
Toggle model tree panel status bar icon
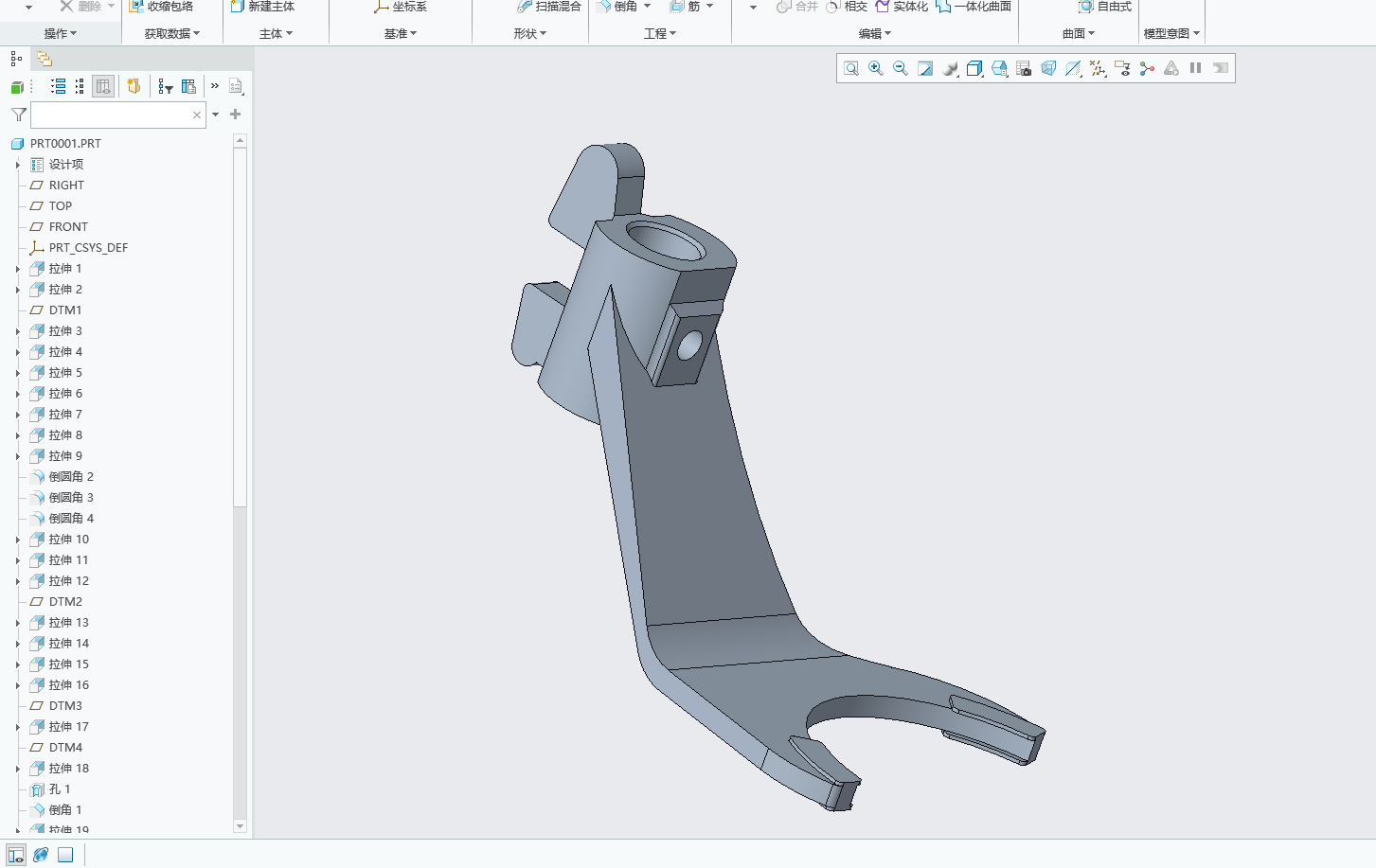pos(16,855)
